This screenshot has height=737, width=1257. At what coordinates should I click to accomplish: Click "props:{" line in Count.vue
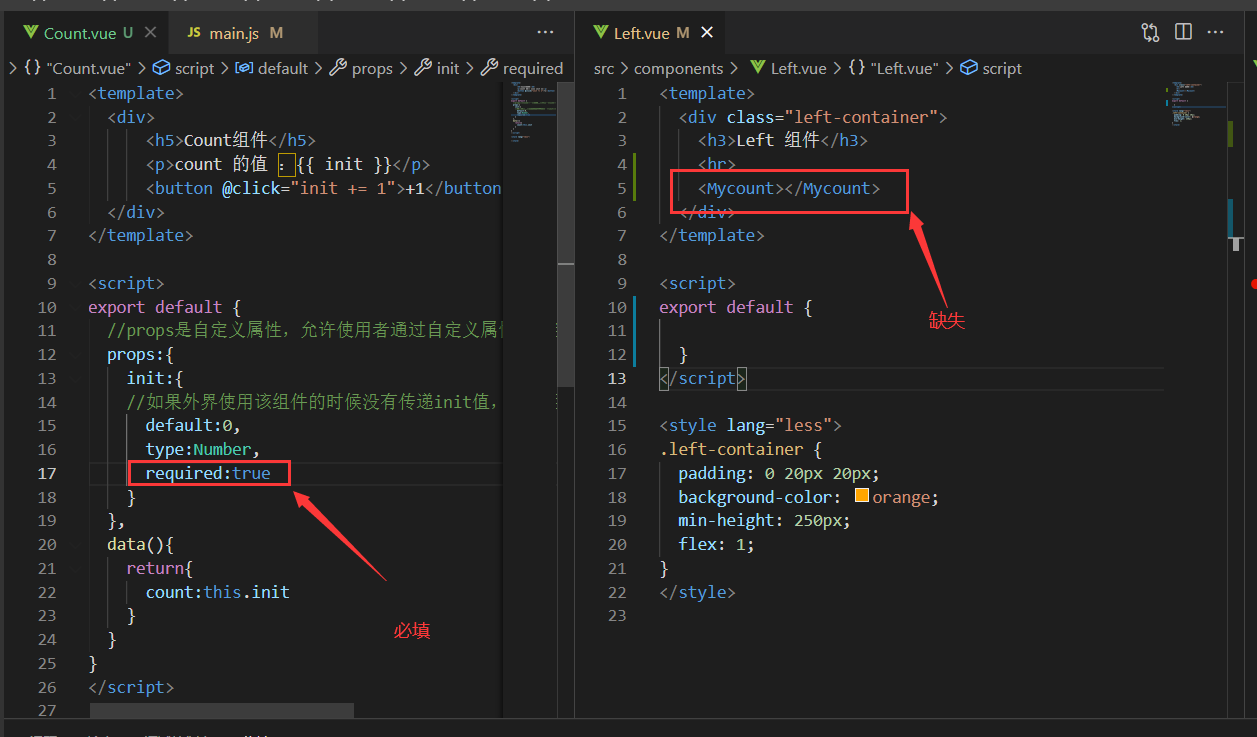point(141,354)
